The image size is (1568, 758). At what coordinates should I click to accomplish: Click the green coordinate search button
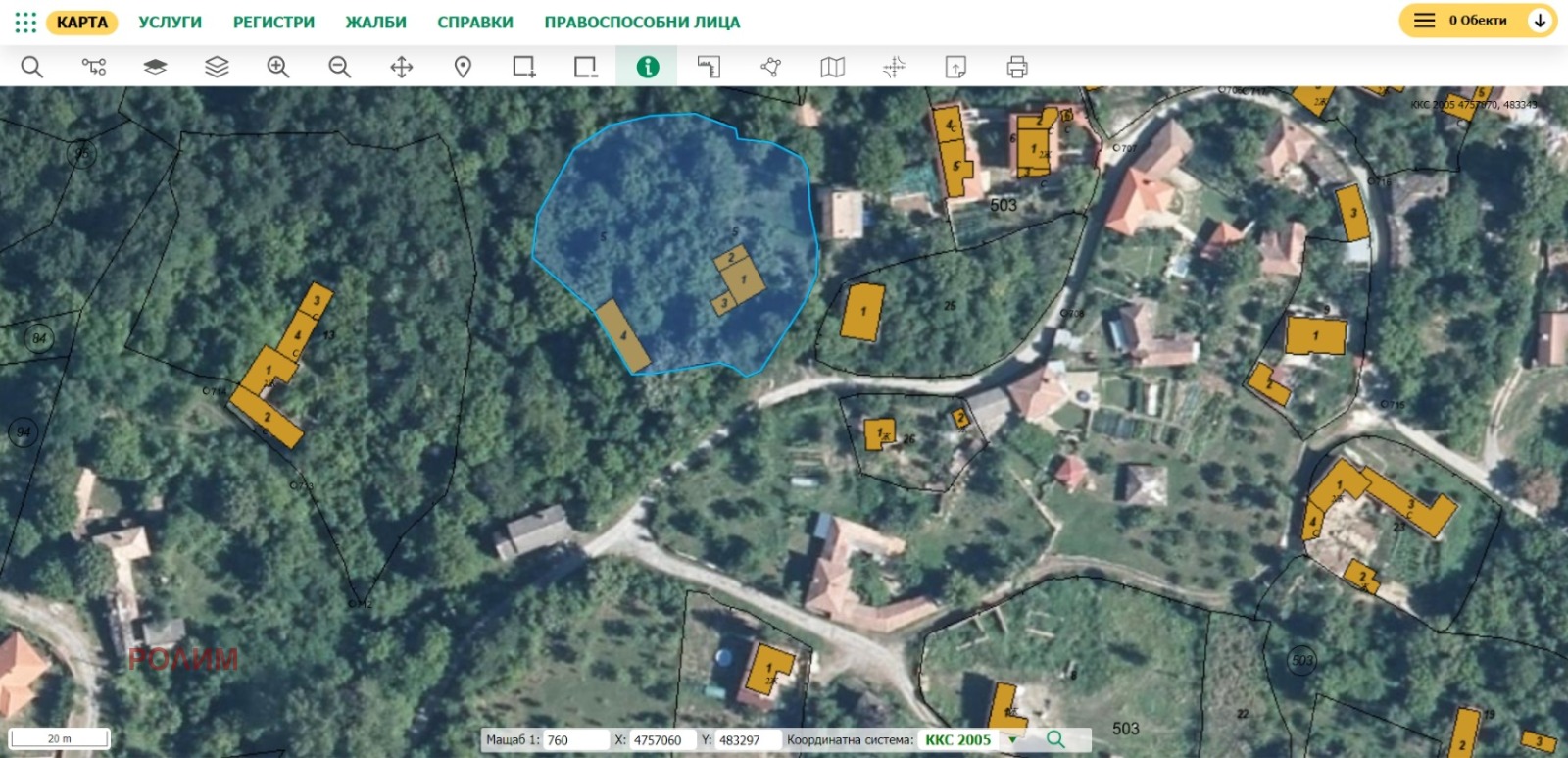tap(1055, 739)
